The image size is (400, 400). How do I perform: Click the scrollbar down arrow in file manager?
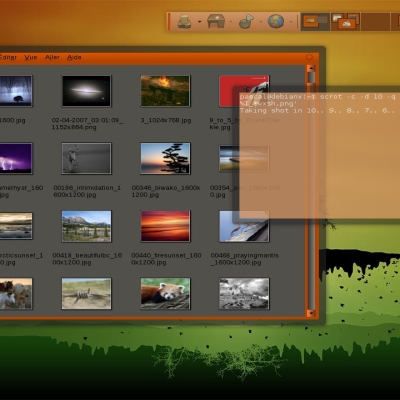(311, 313)
